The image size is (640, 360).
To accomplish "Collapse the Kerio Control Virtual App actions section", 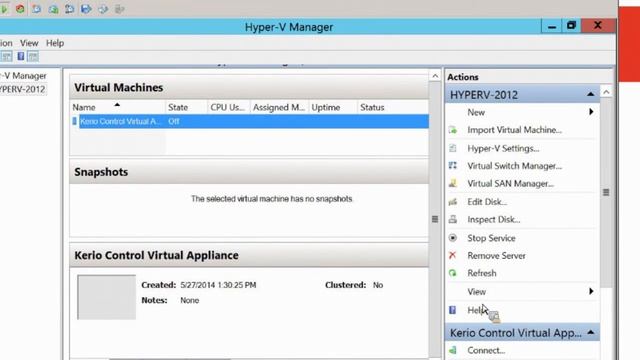I will (x=591, y=333).
